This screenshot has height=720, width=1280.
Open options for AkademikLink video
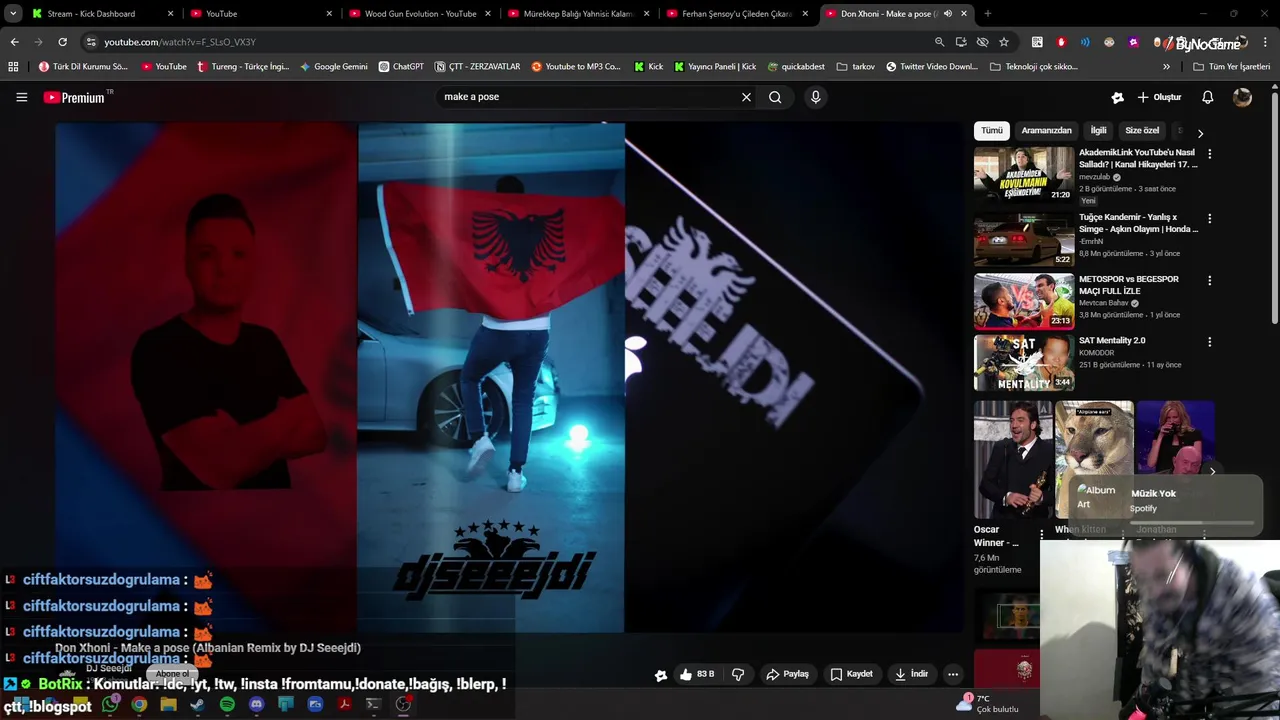[1209, 154]
